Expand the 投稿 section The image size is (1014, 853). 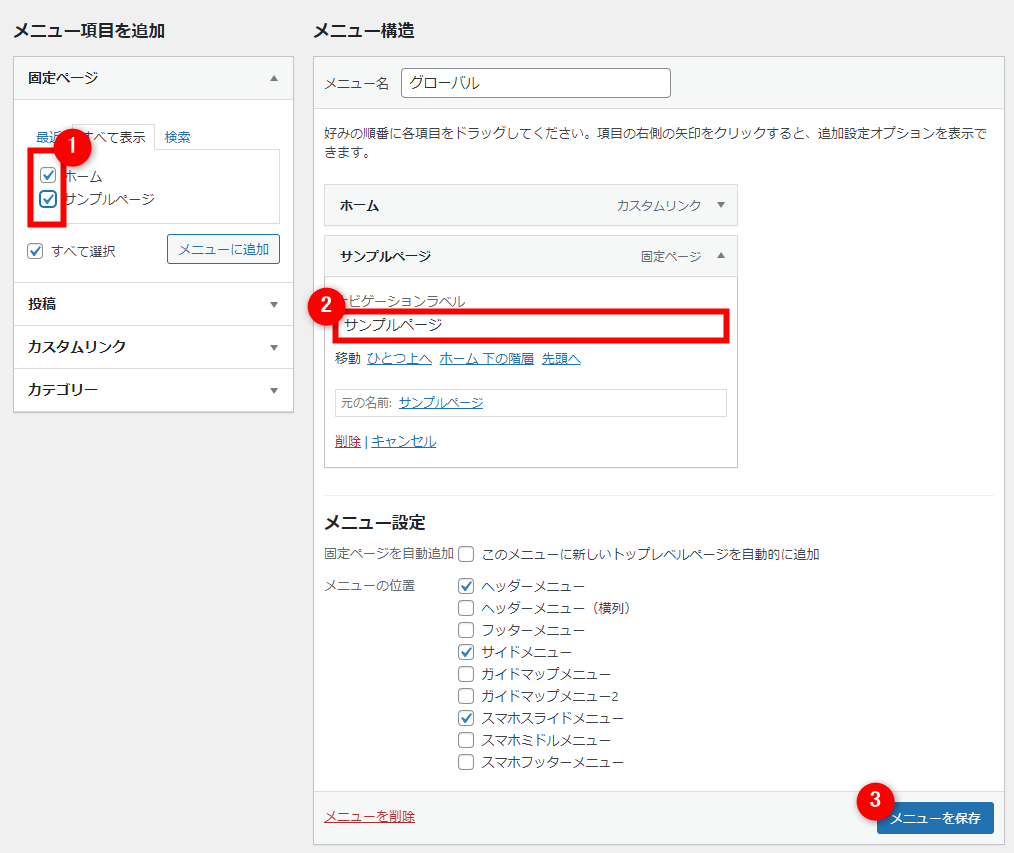click(x=273, y=304)
